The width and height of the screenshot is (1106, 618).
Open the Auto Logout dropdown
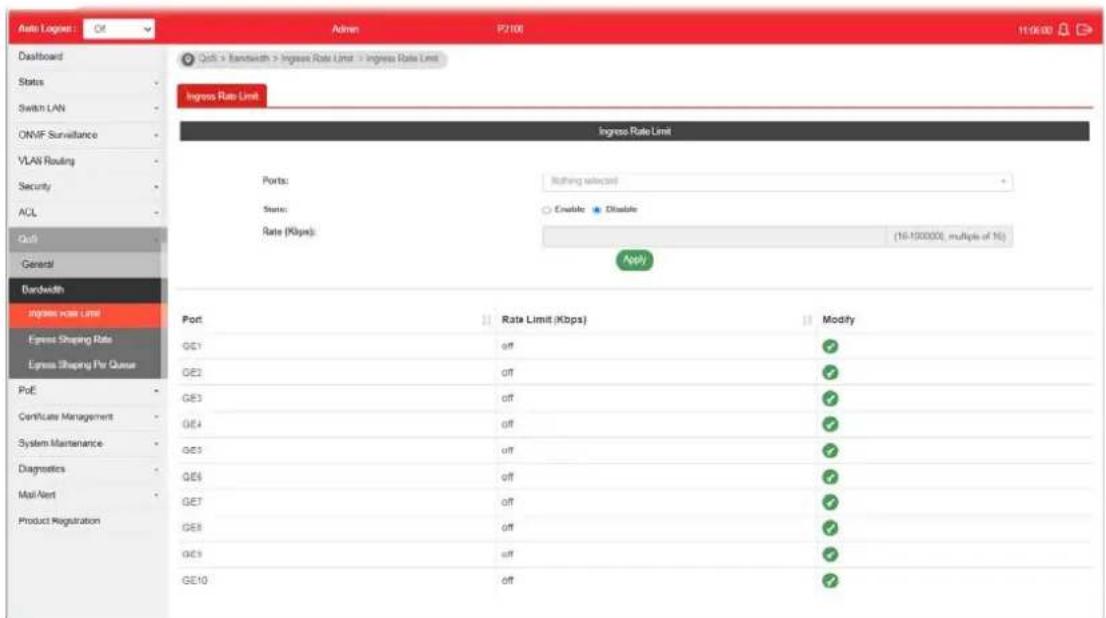pos(118,29)
